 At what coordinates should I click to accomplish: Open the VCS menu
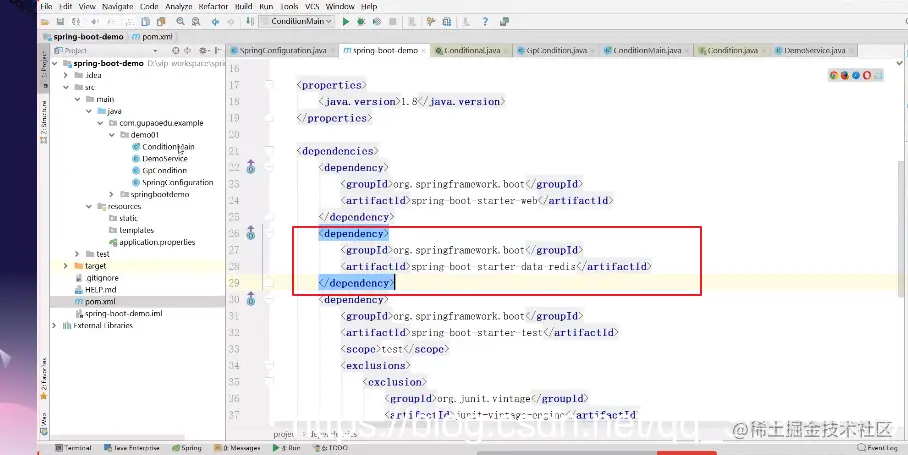tap(312, 6)
